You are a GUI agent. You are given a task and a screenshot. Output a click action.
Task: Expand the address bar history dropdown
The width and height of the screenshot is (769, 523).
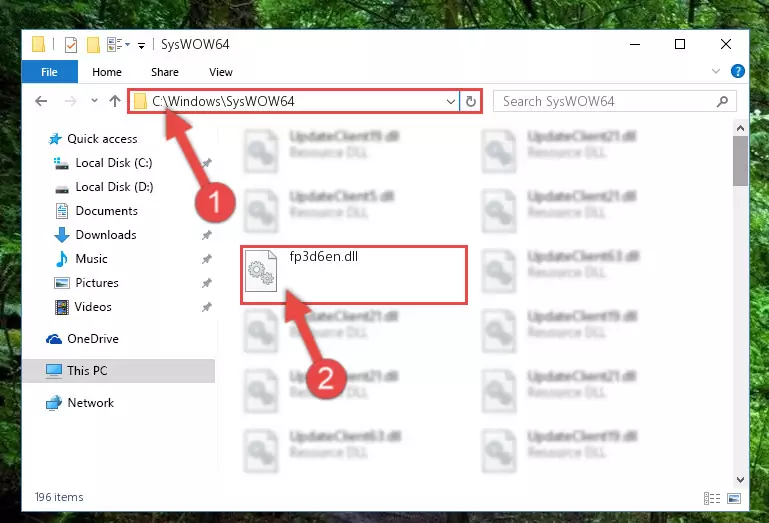451,102
